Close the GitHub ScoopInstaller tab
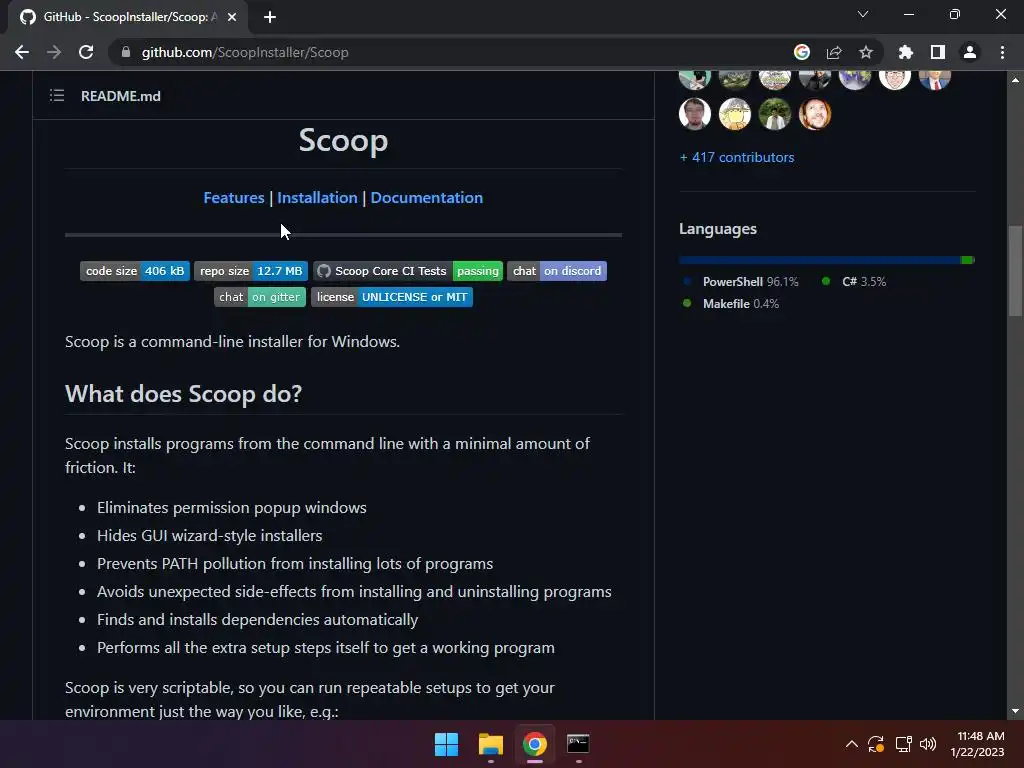 (x=232, y=17)
